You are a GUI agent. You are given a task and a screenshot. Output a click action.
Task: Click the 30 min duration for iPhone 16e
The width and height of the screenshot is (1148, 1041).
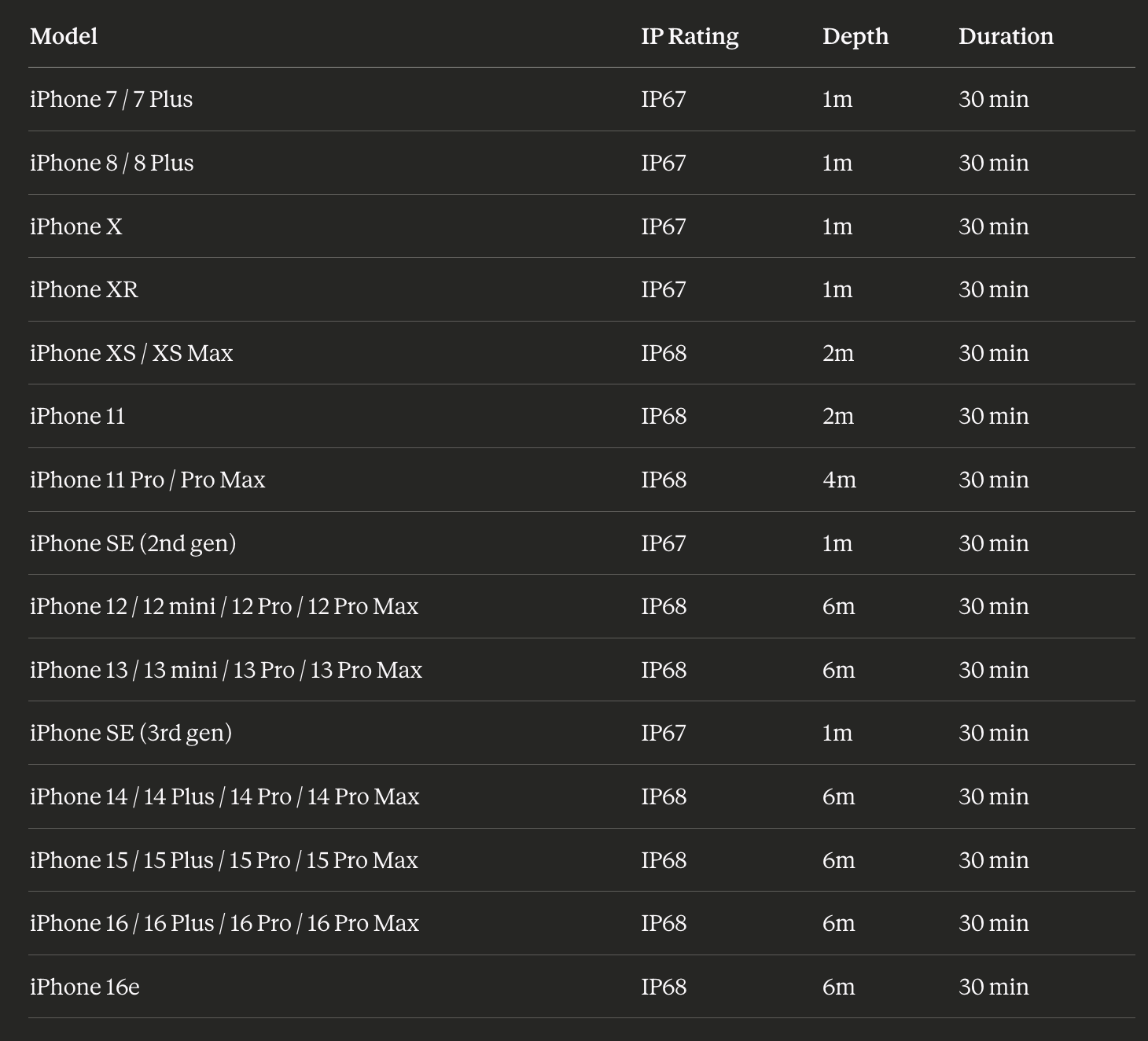[993, 987]
